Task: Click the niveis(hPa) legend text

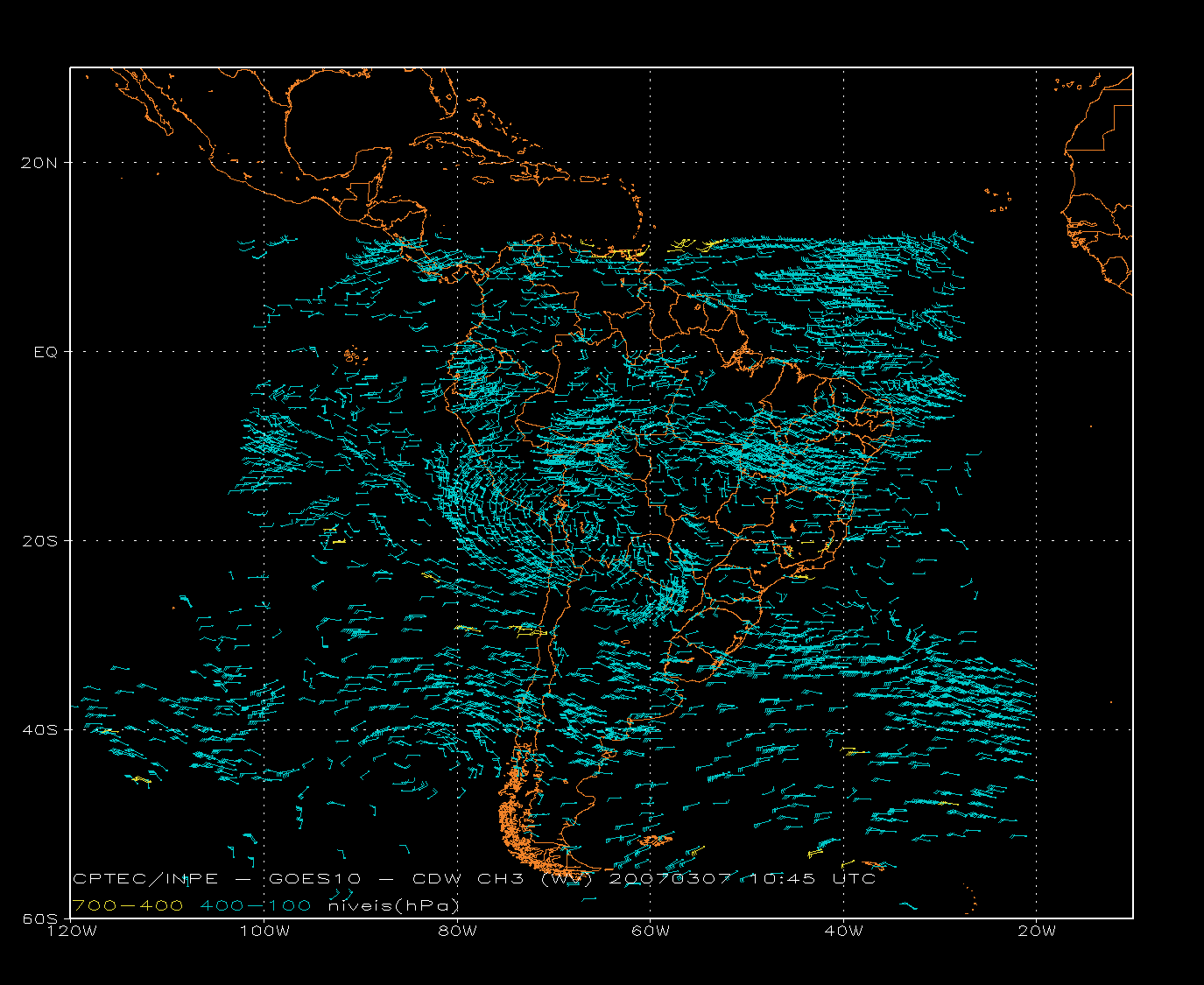Action: 393,905
